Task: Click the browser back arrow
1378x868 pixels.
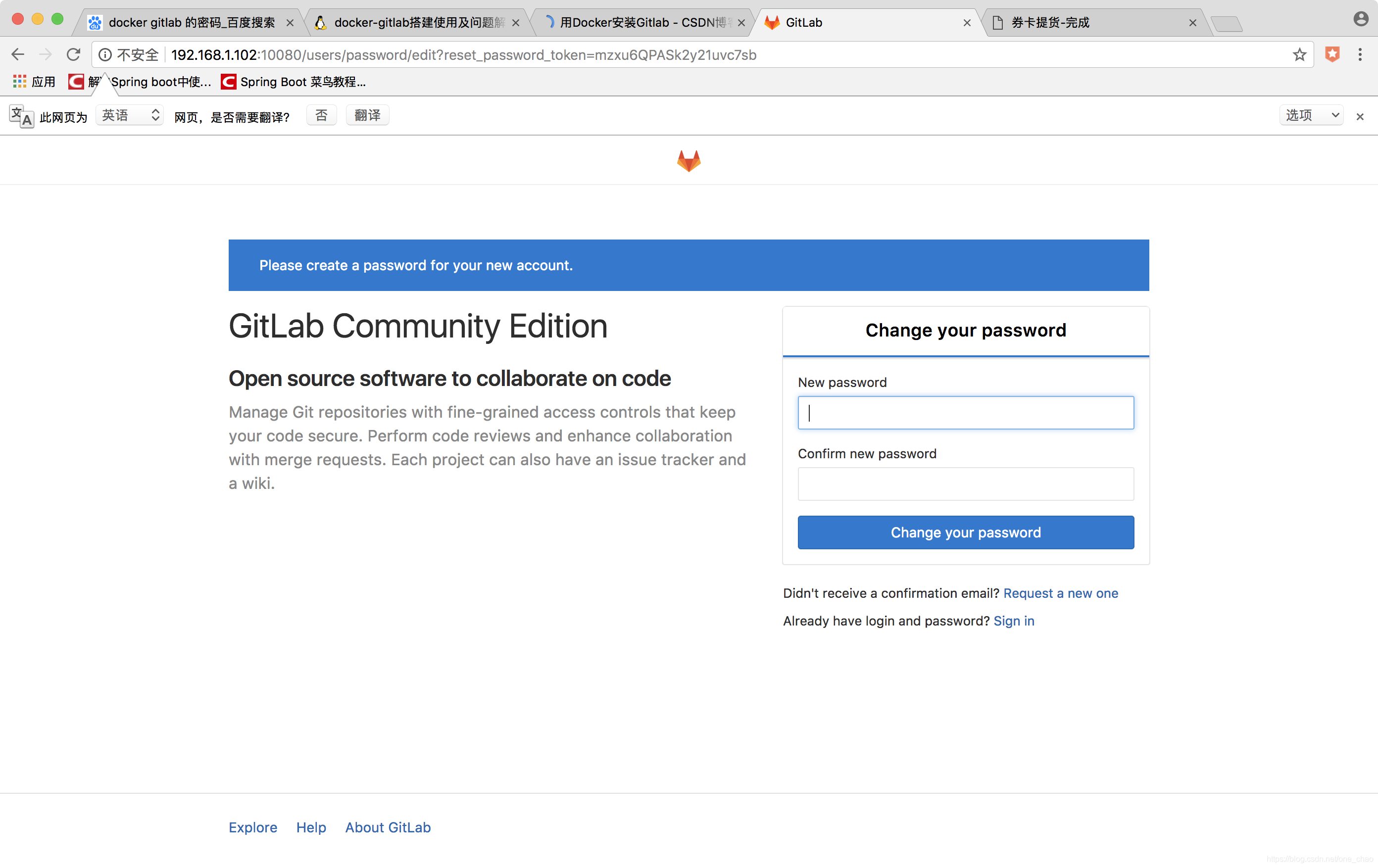Action: [18, 55]
